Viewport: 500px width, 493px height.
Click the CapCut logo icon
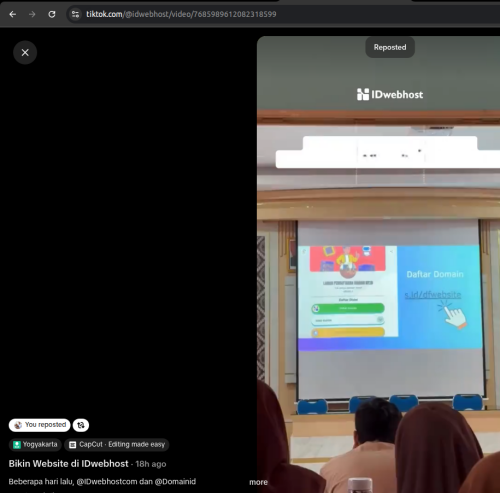72,445
